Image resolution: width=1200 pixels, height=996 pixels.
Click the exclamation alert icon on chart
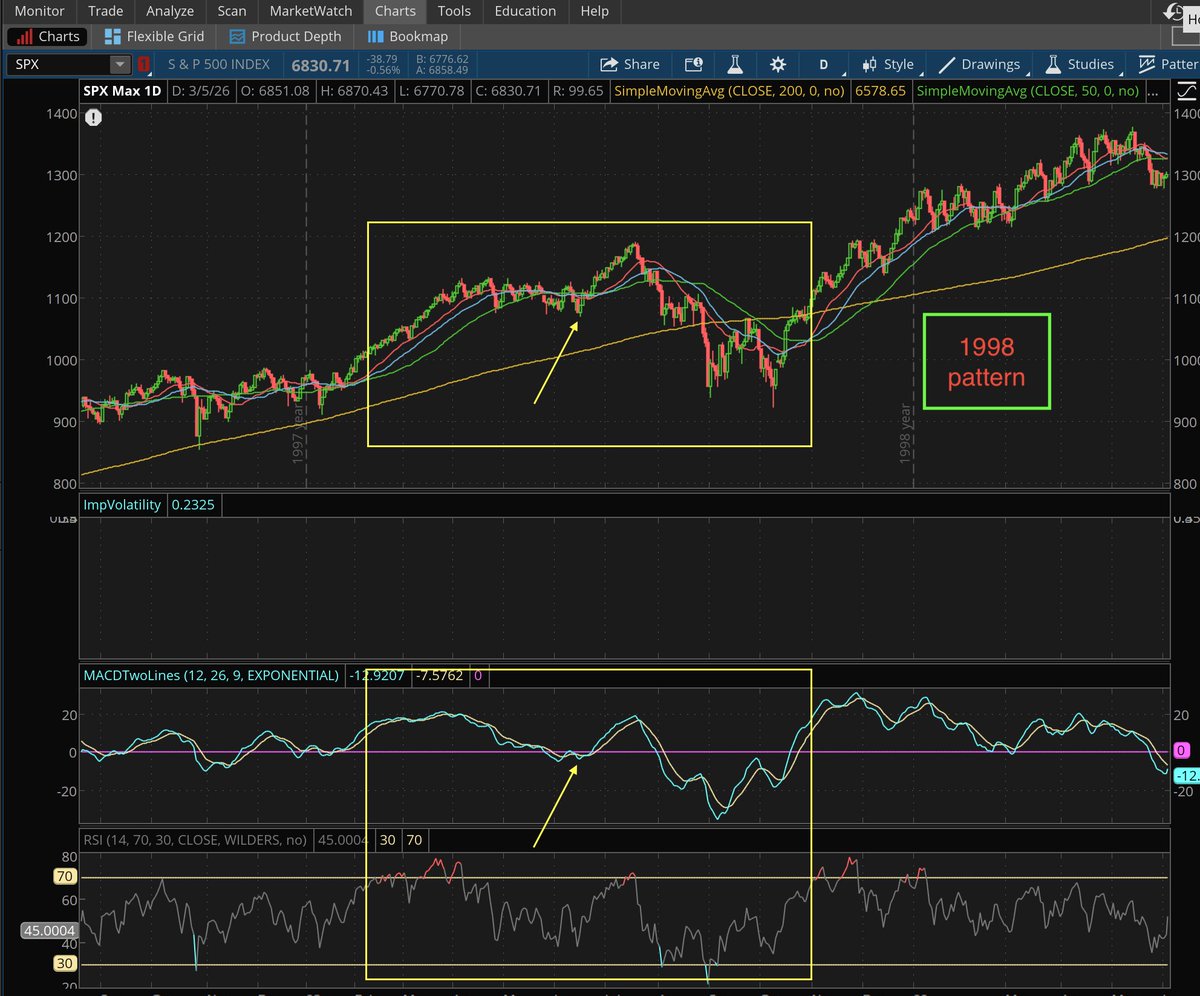click(93, 117)
